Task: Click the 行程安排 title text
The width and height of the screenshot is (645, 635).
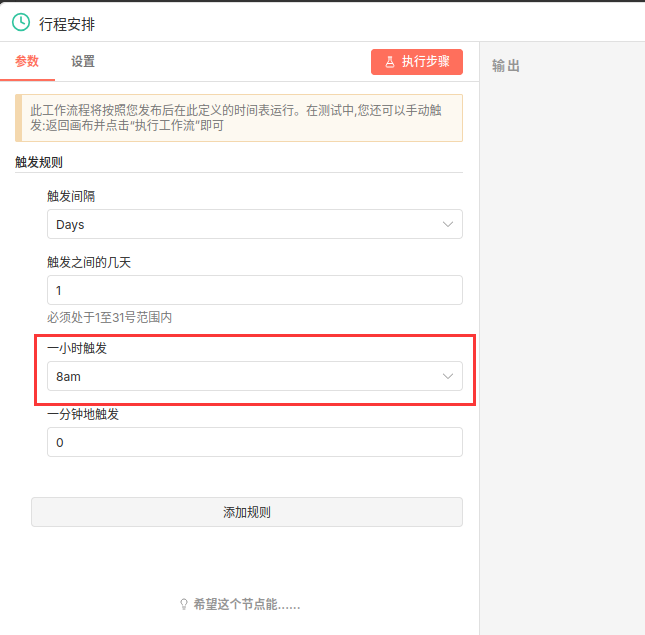Action: coord(67,23)
